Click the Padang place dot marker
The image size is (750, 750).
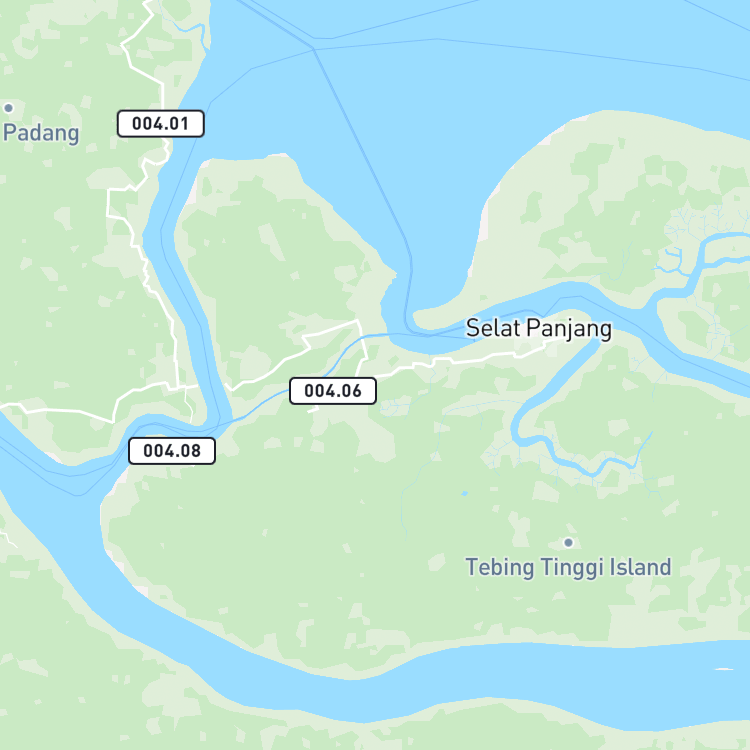(x=9, y=108)
